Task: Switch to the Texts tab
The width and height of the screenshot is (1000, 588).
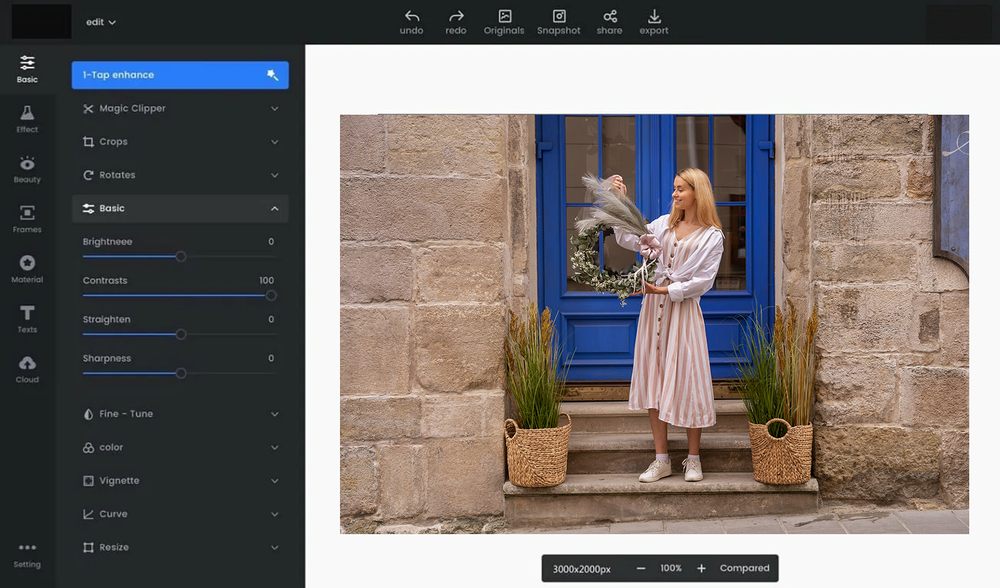Action: (x=27, y=319)
